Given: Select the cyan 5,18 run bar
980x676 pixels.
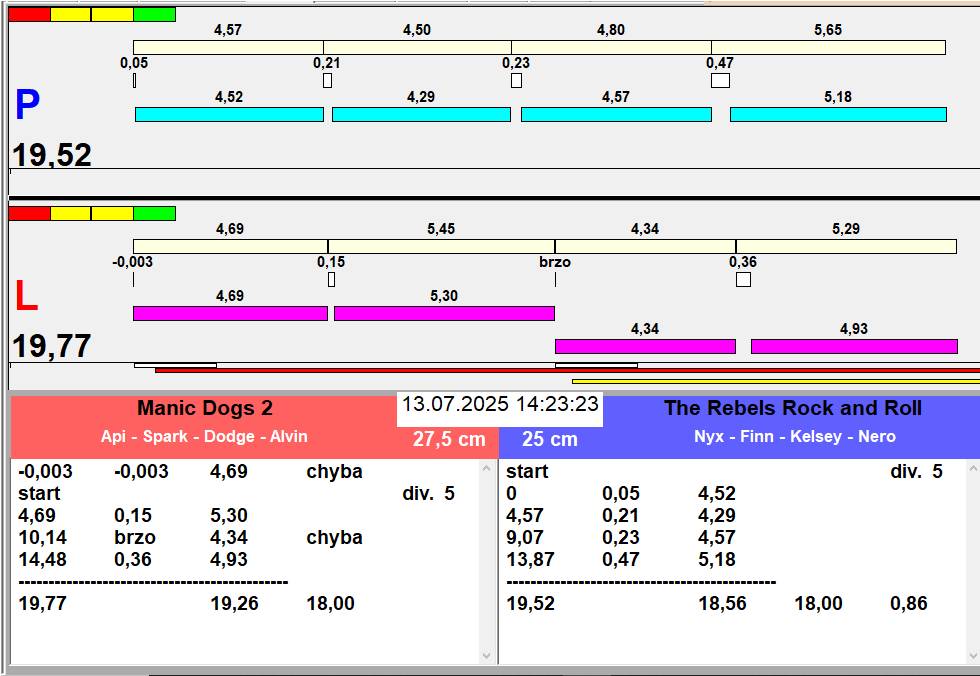Looking at the screenshot, I should coord(838,115).
